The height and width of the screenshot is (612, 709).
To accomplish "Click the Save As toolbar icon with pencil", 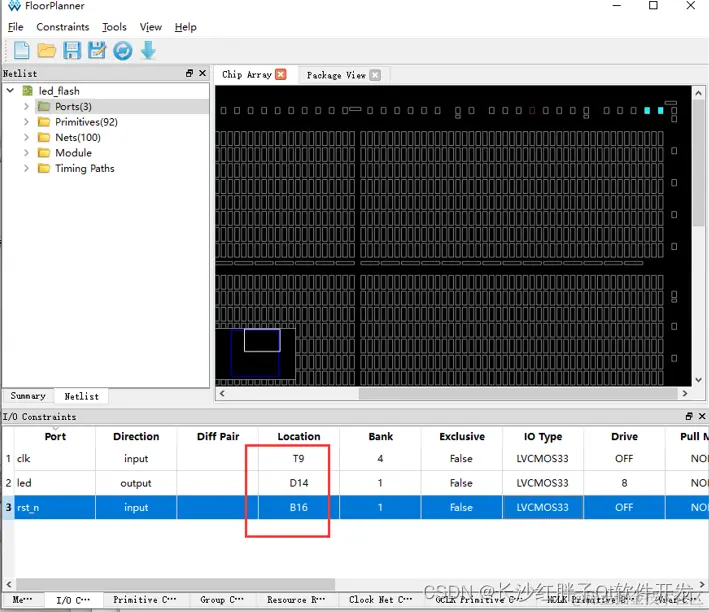I will [x=97, y=50].
